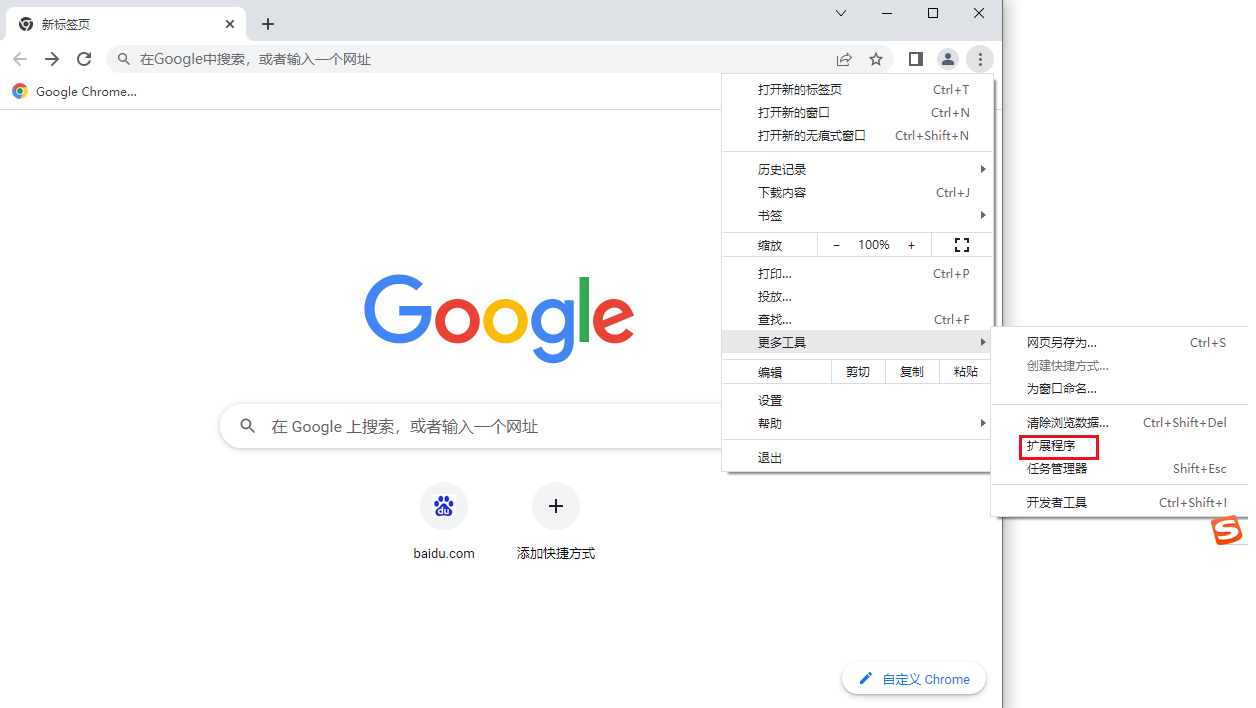Click the Sogou input method S icon
The image size is (1256, 708).
coord(1227,531)
